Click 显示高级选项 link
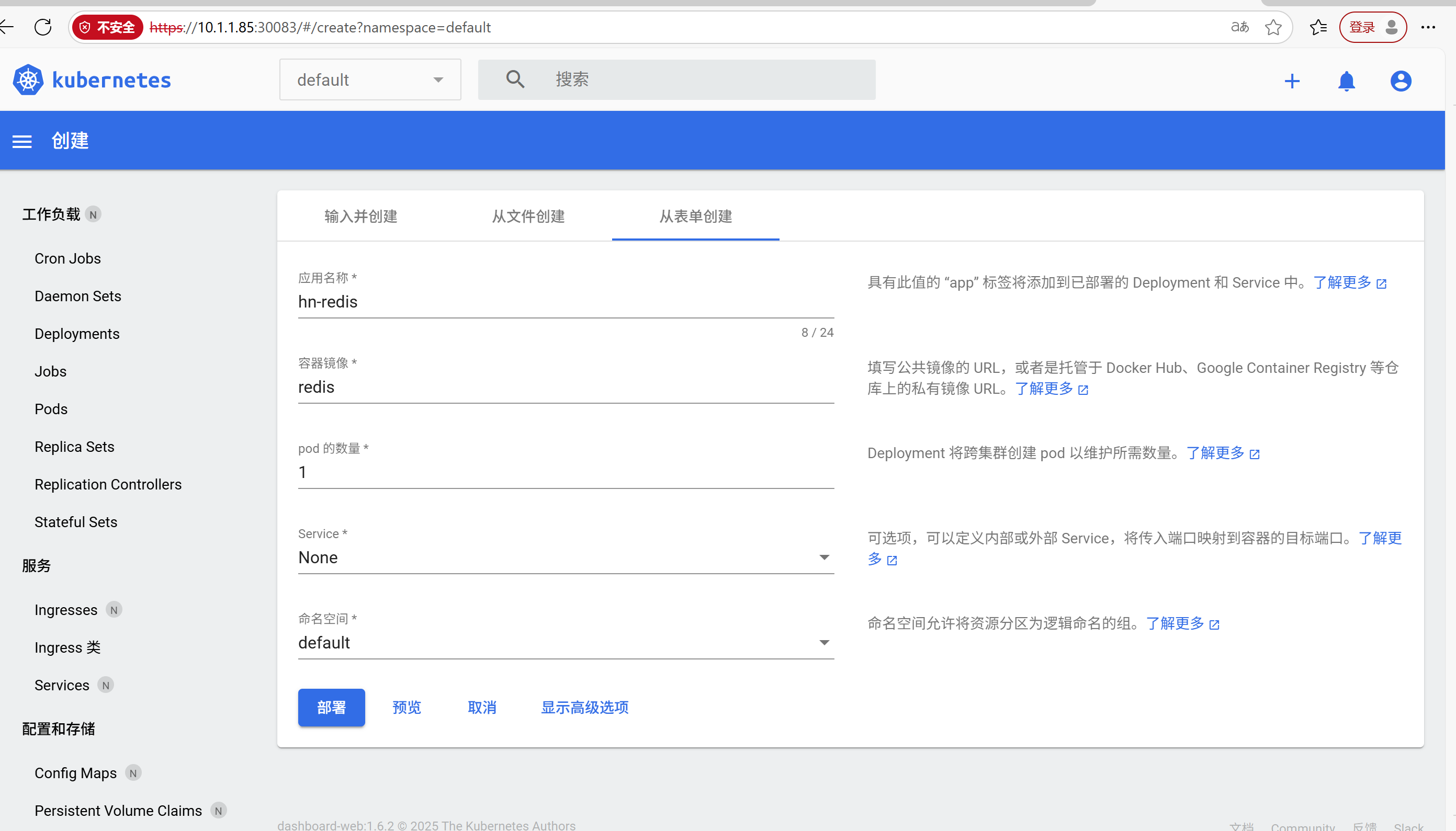 coord(584,707)
